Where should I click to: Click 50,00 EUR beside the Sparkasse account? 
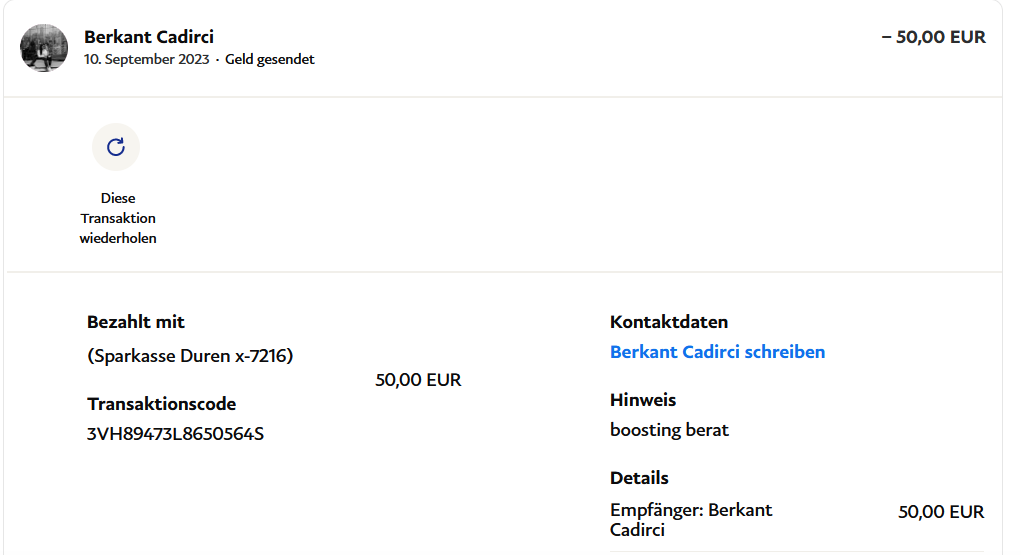tap(418, 380)
